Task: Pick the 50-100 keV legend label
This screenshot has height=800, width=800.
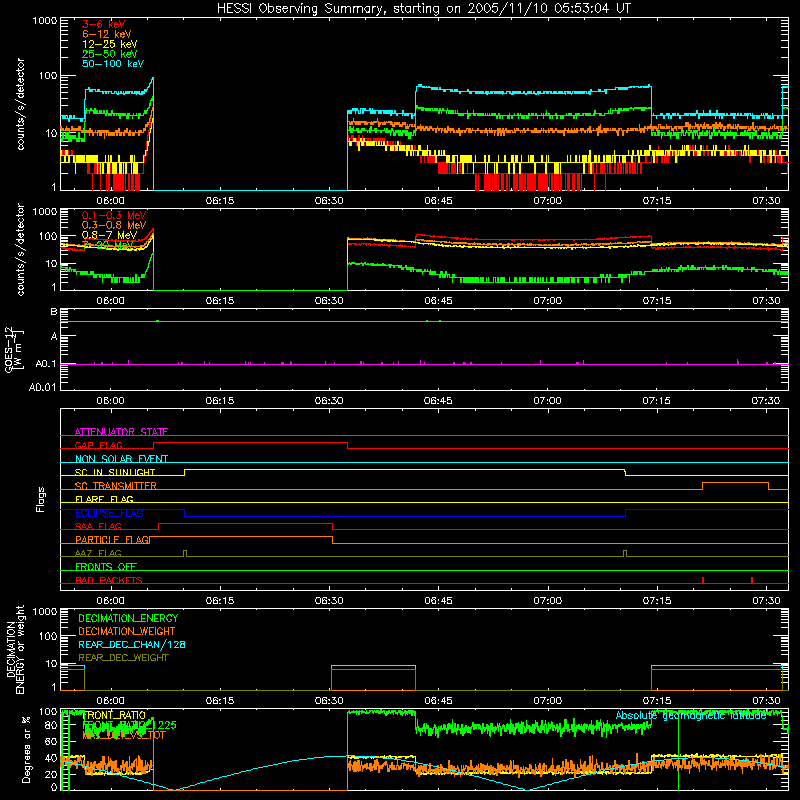Action: coord(113,64)
